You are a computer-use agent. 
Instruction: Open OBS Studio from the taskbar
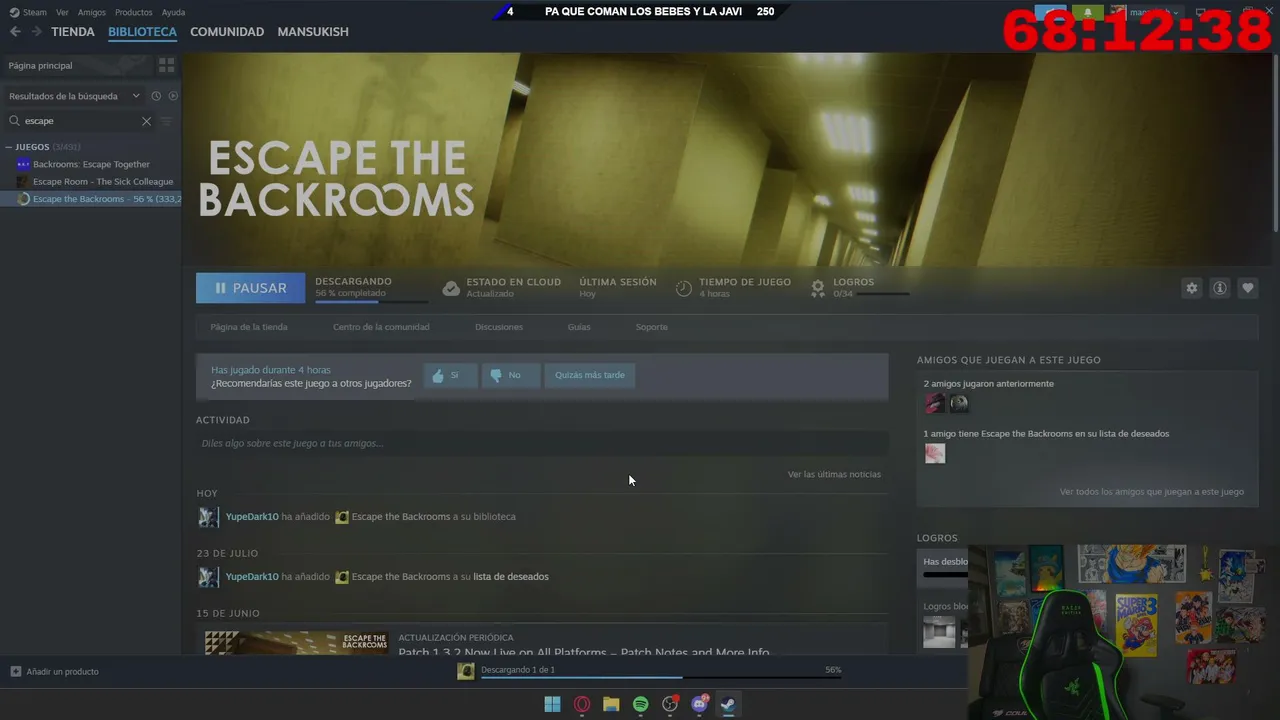click(x=670, y=704)
